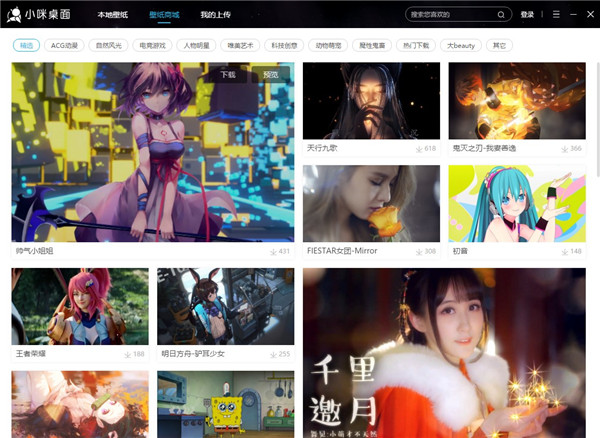The width and height of the screenshot is (600, 438).
Task: Select the 精选 category filter
Action: 26,46
